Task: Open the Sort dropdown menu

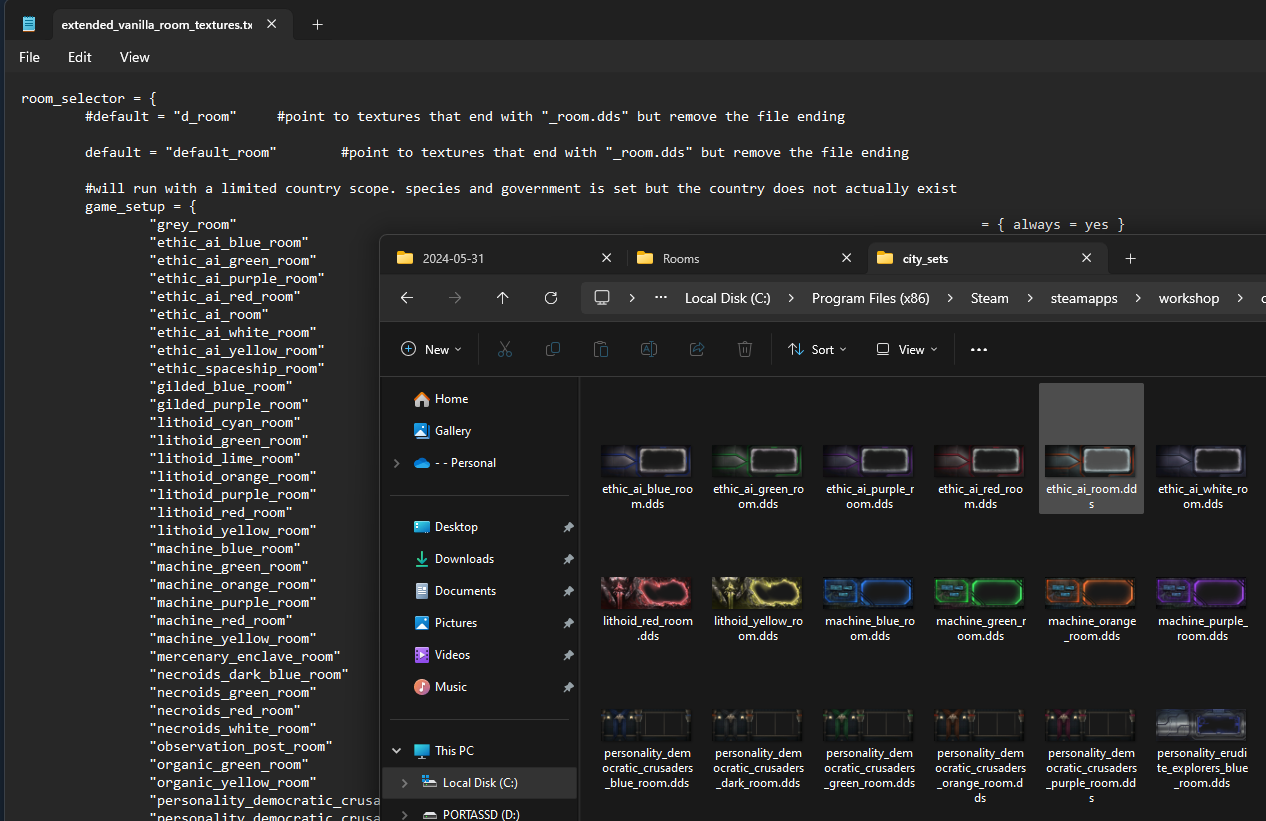Action: (x=817, y=349)
